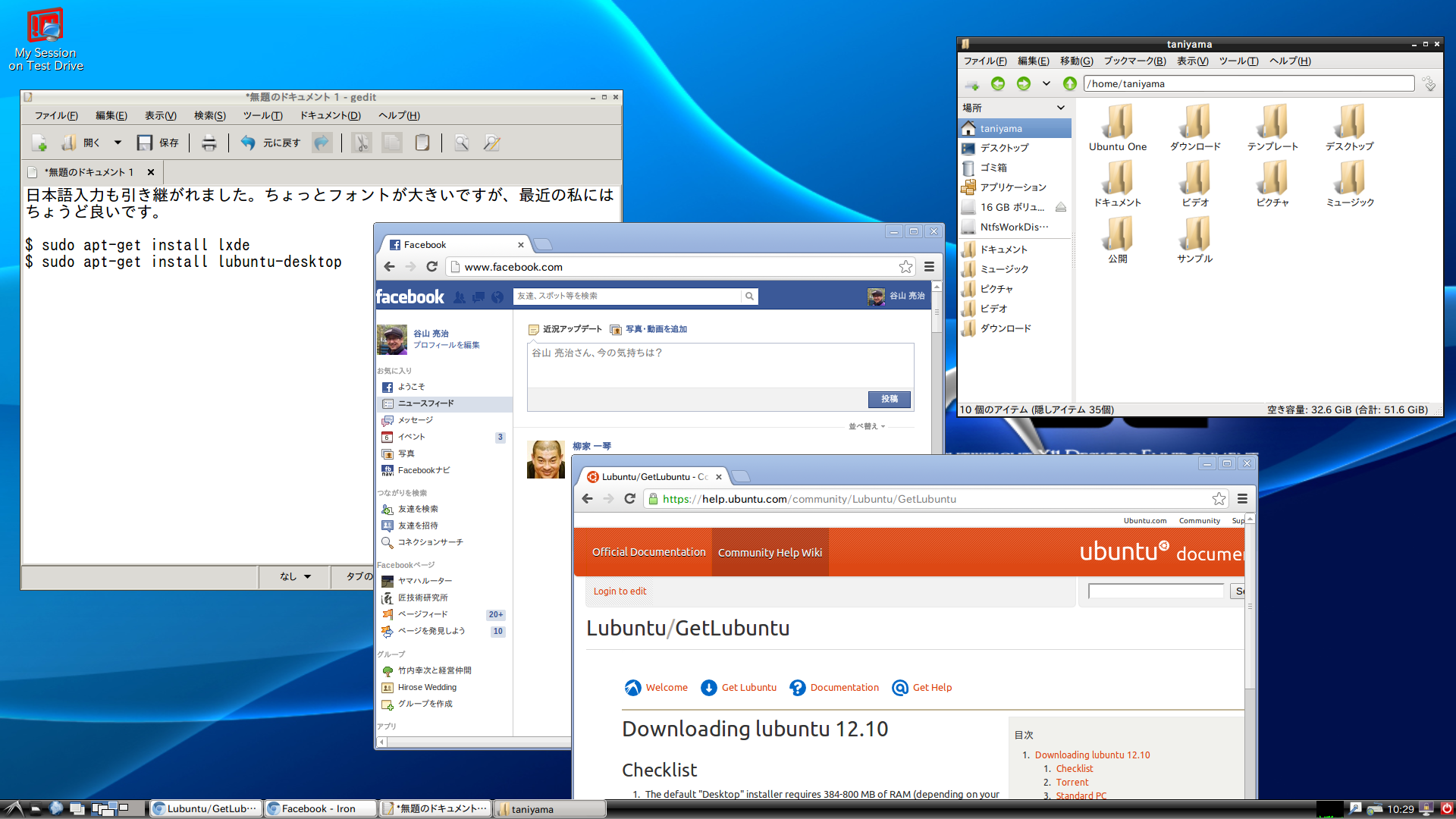Click the print icon in gedit toolbar

pyautogui.click(x=209, y=143)
